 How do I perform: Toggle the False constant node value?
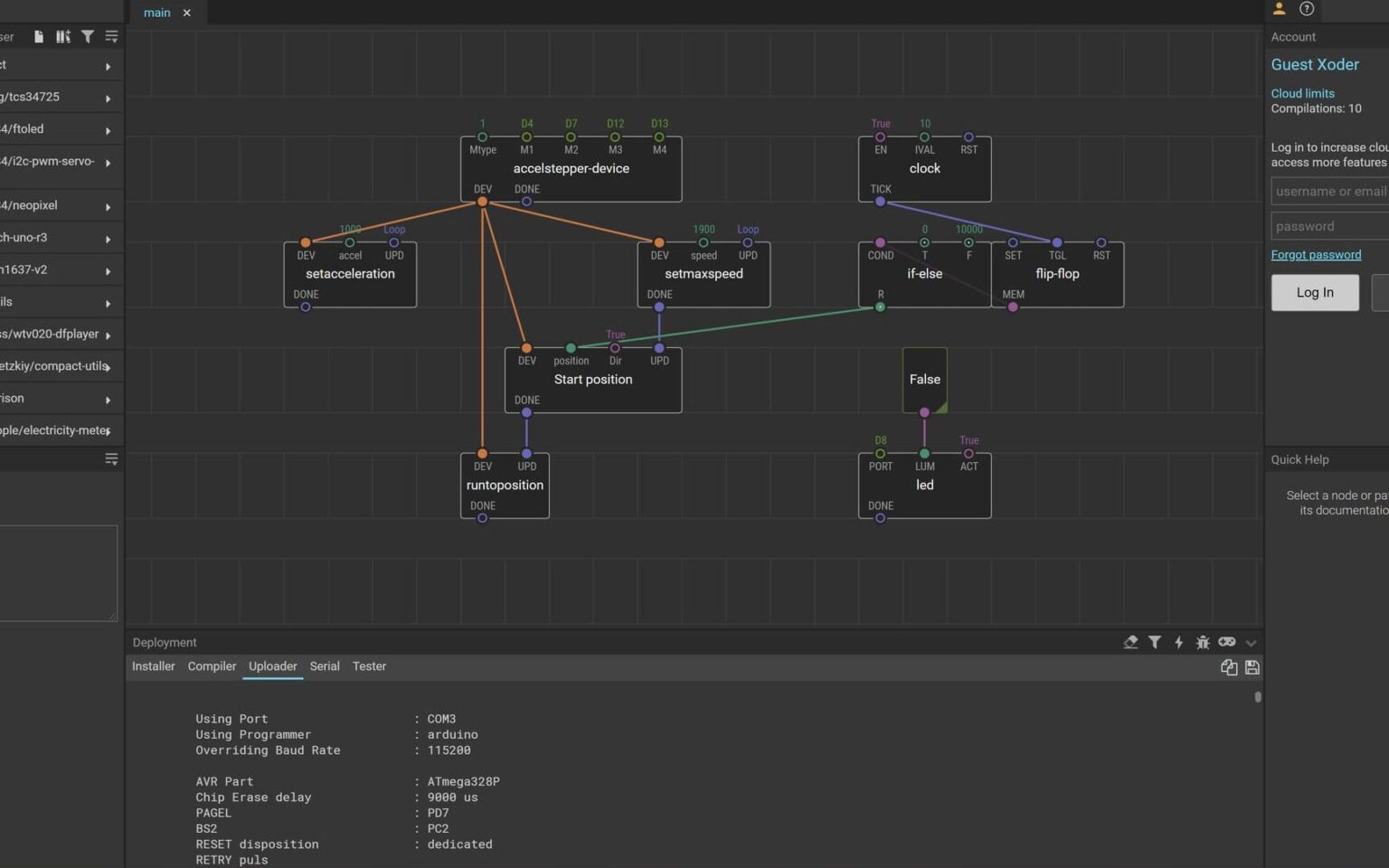(924, 380)
